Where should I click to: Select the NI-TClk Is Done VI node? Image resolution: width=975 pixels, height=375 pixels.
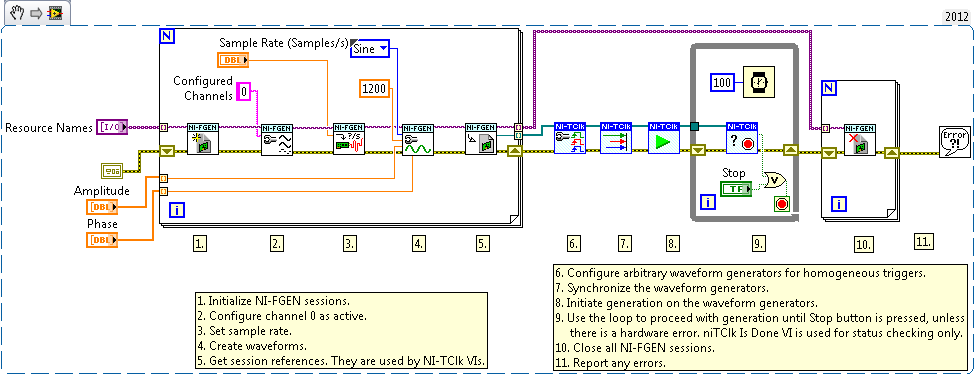(741, 139)
